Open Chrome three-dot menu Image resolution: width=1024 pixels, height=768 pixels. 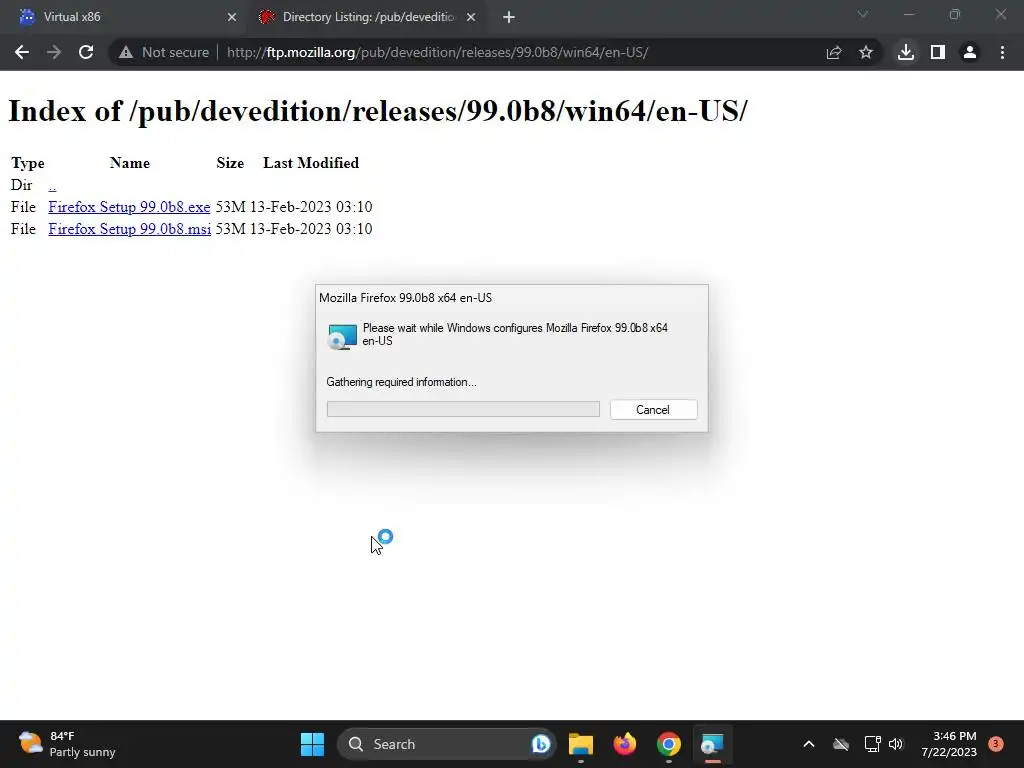pos(1002,52)
